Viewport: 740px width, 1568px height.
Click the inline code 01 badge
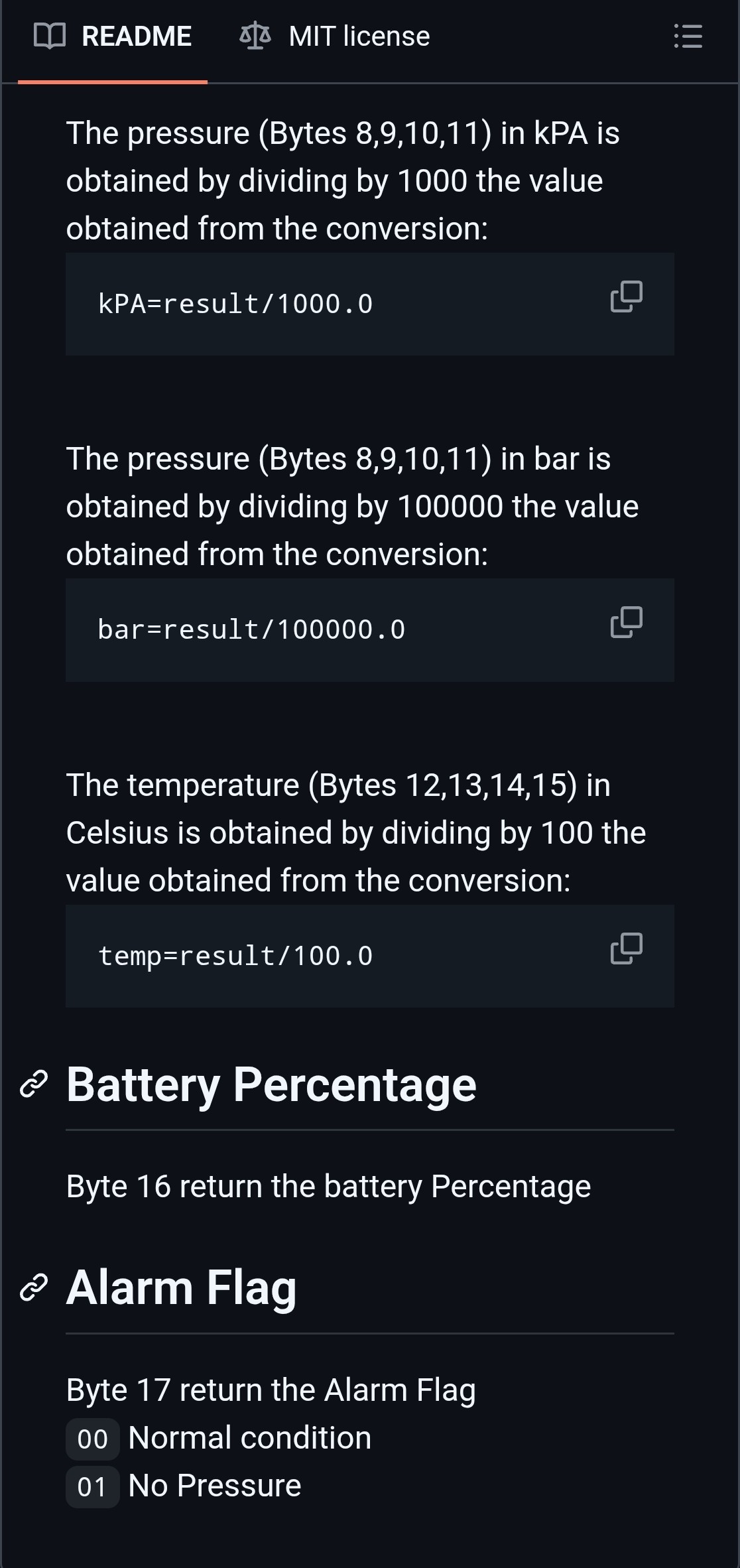click(92, 1487)
